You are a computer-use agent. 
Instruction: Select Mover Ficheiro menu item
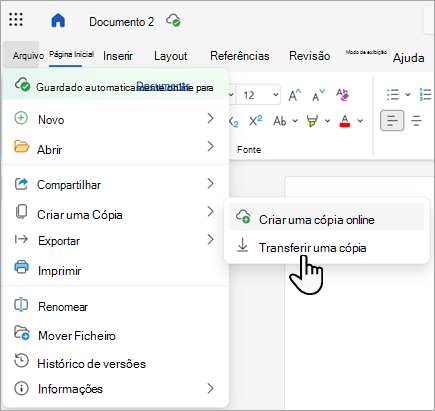(115, 335)
